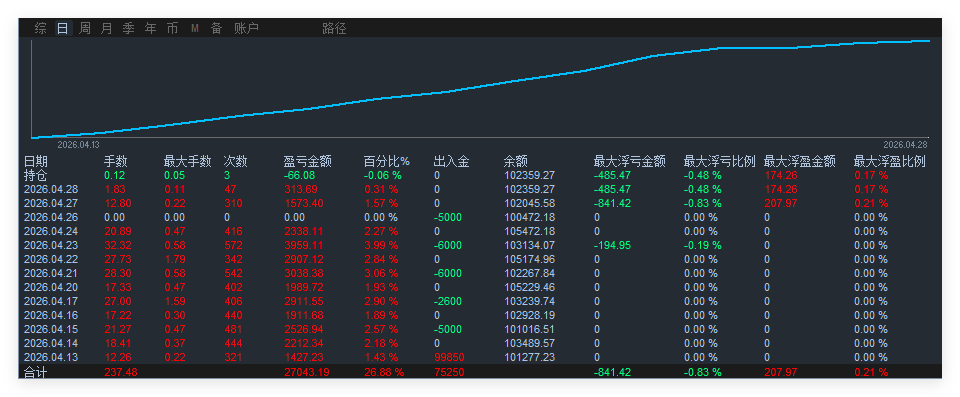Click the floating profit 207.97 on 2026.04.27

coord(781,203)
